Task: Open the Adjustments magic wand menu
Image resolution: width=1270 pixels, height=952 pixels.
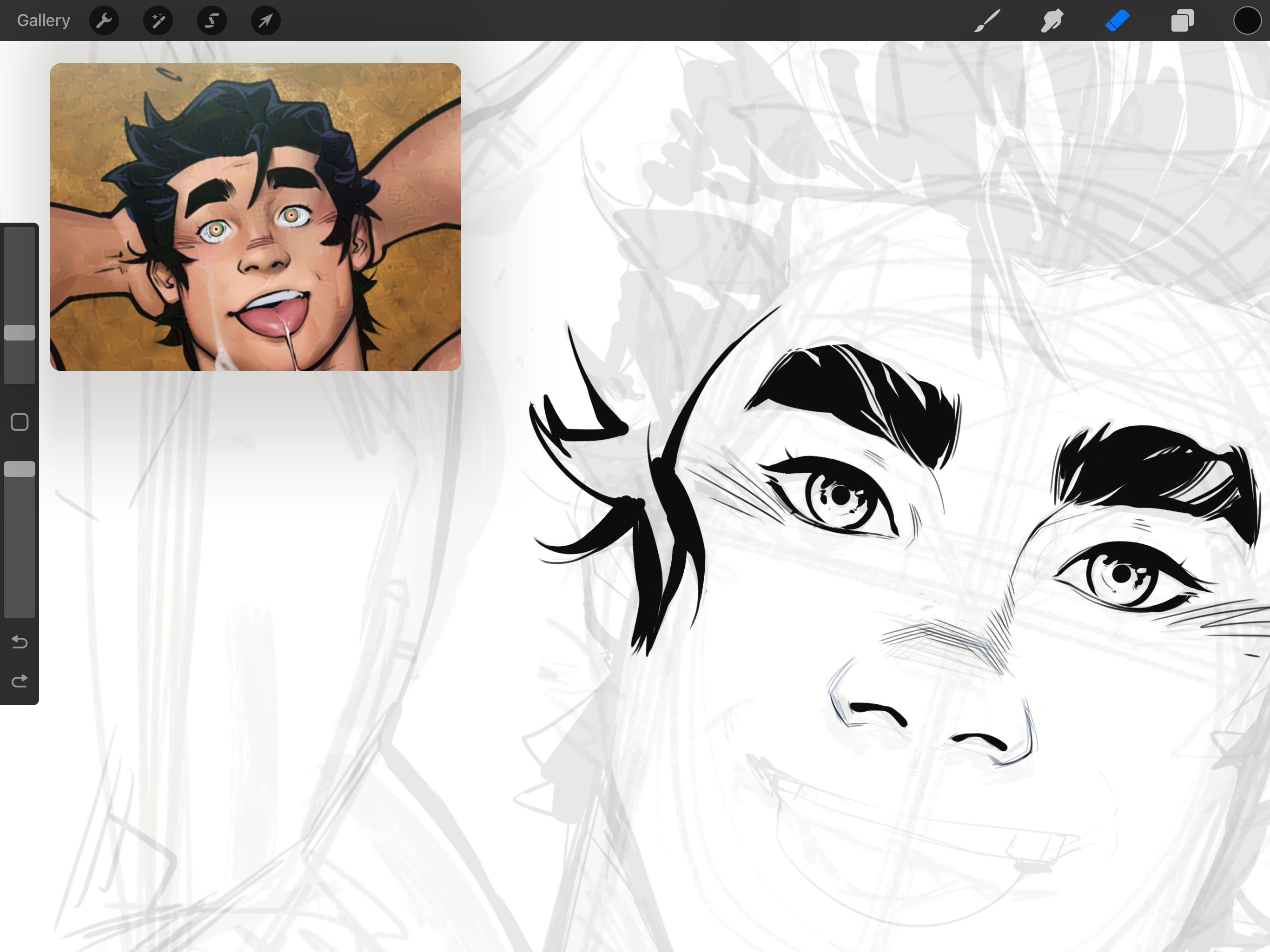Action: point(158,20)
